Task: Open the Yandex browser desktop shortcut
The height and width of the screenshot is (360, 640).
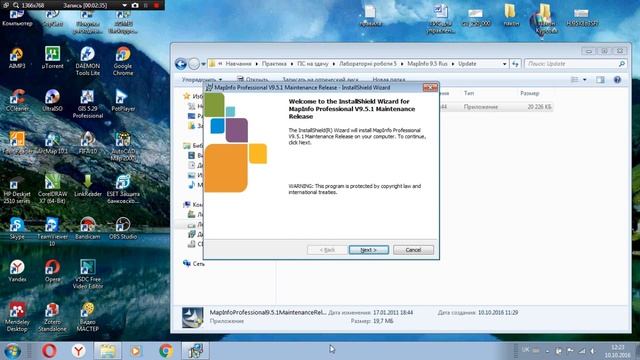Action: pyautogui.click(x=17, y=271)
